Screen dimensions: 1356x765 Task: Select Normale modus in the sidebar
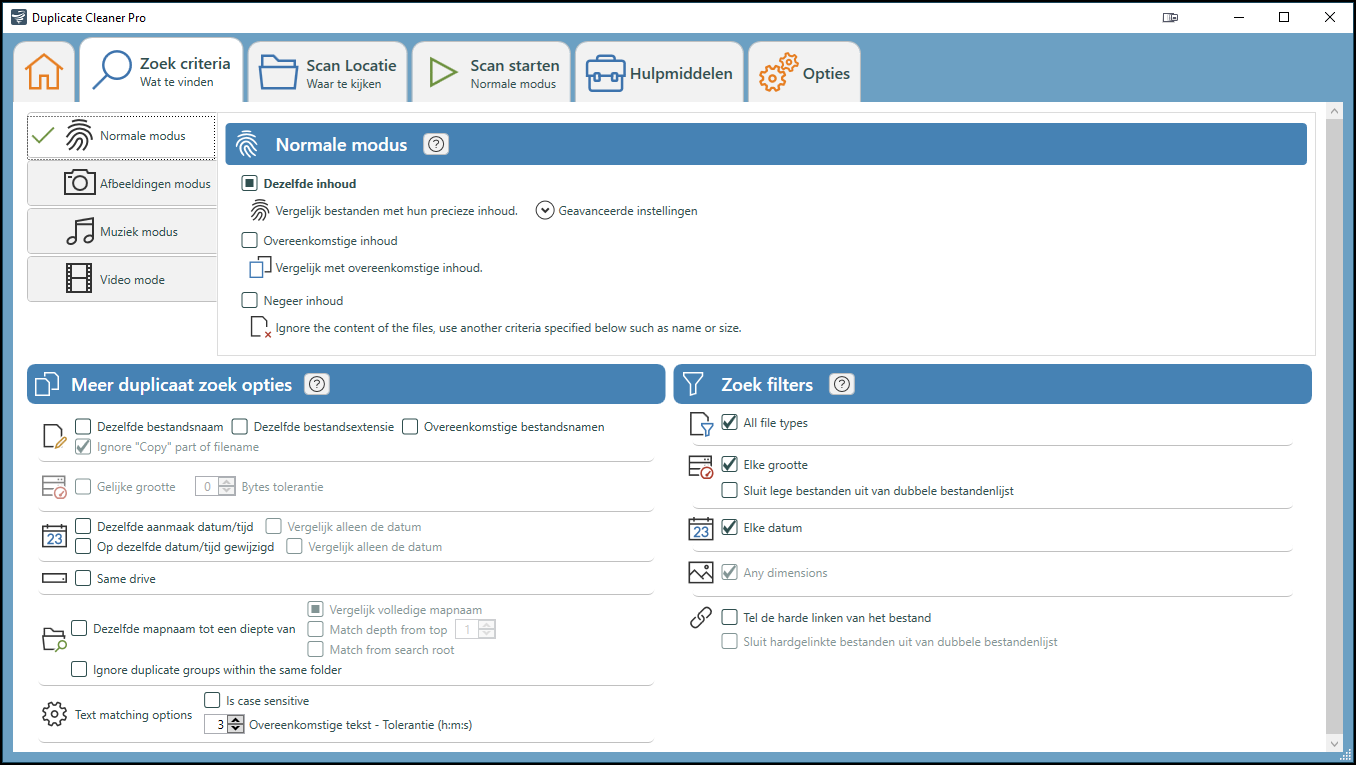click(x=121, y=136)
